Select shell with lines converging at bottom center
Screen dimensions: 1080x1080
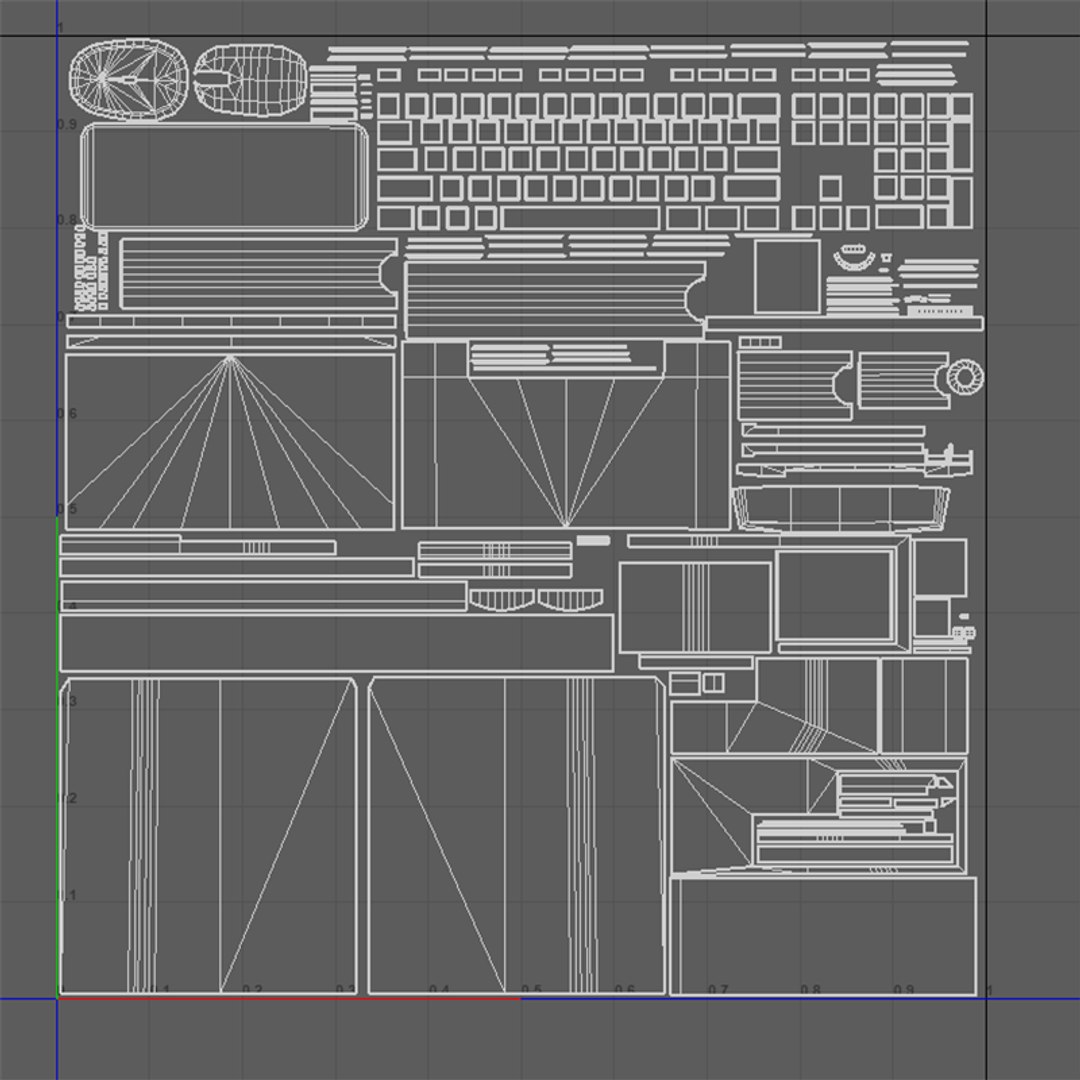click(566, 434)
